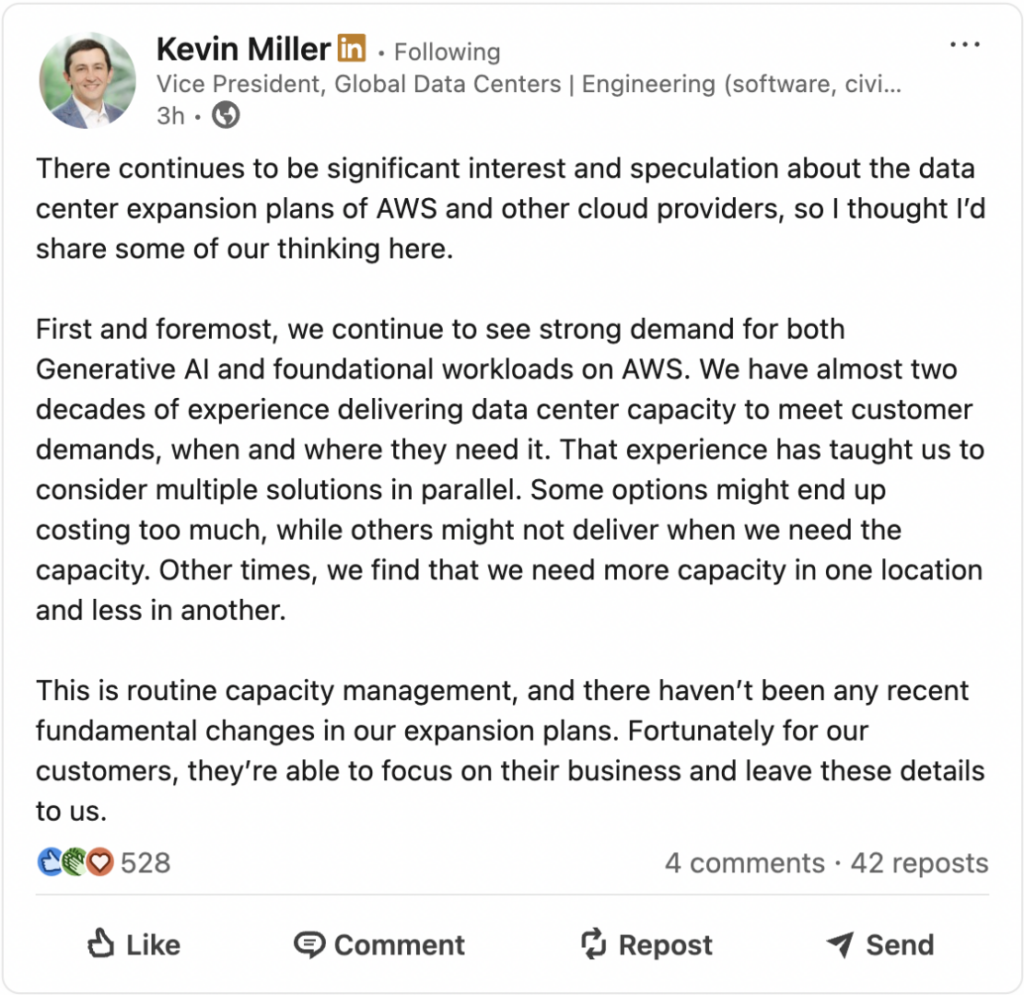This screenshot has height=995, width=1024.
Task: Repost this update using the Repost button
Action: click(647, 944)
